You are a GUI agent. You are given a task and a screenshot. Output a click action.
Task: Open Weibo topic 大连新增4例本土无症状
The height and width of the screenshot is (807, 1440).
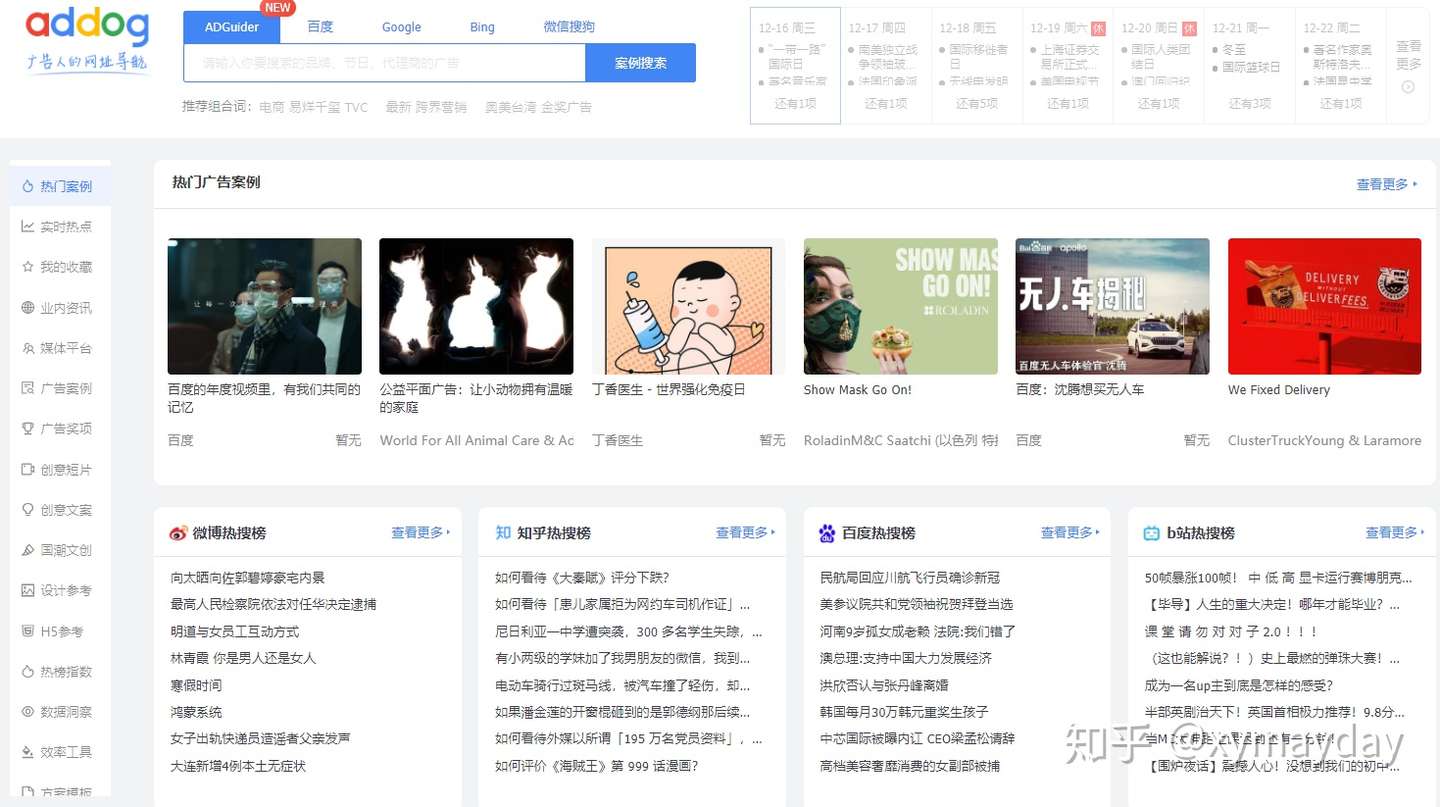click(239, 766)
